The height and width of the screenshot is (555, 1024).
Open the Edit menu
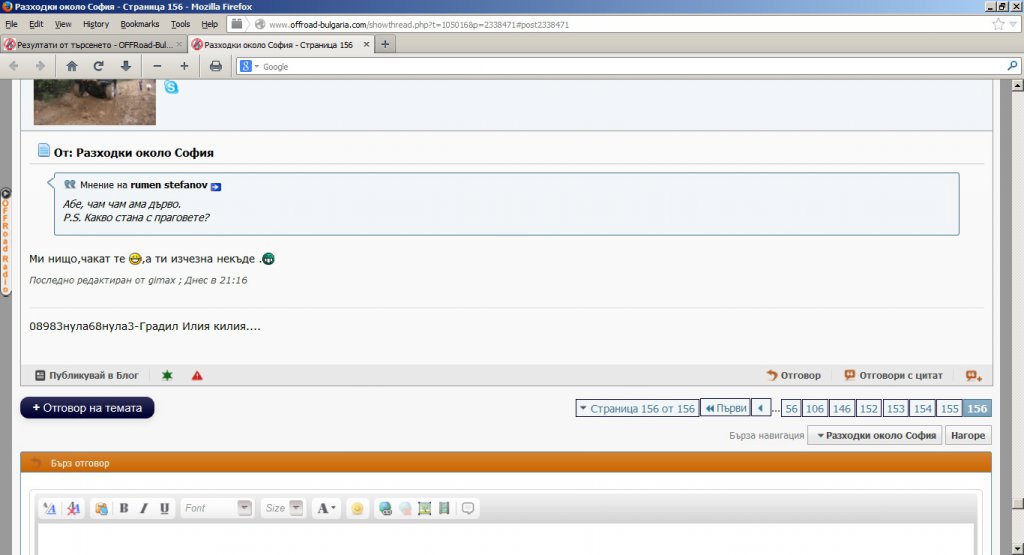pos(36,24)
